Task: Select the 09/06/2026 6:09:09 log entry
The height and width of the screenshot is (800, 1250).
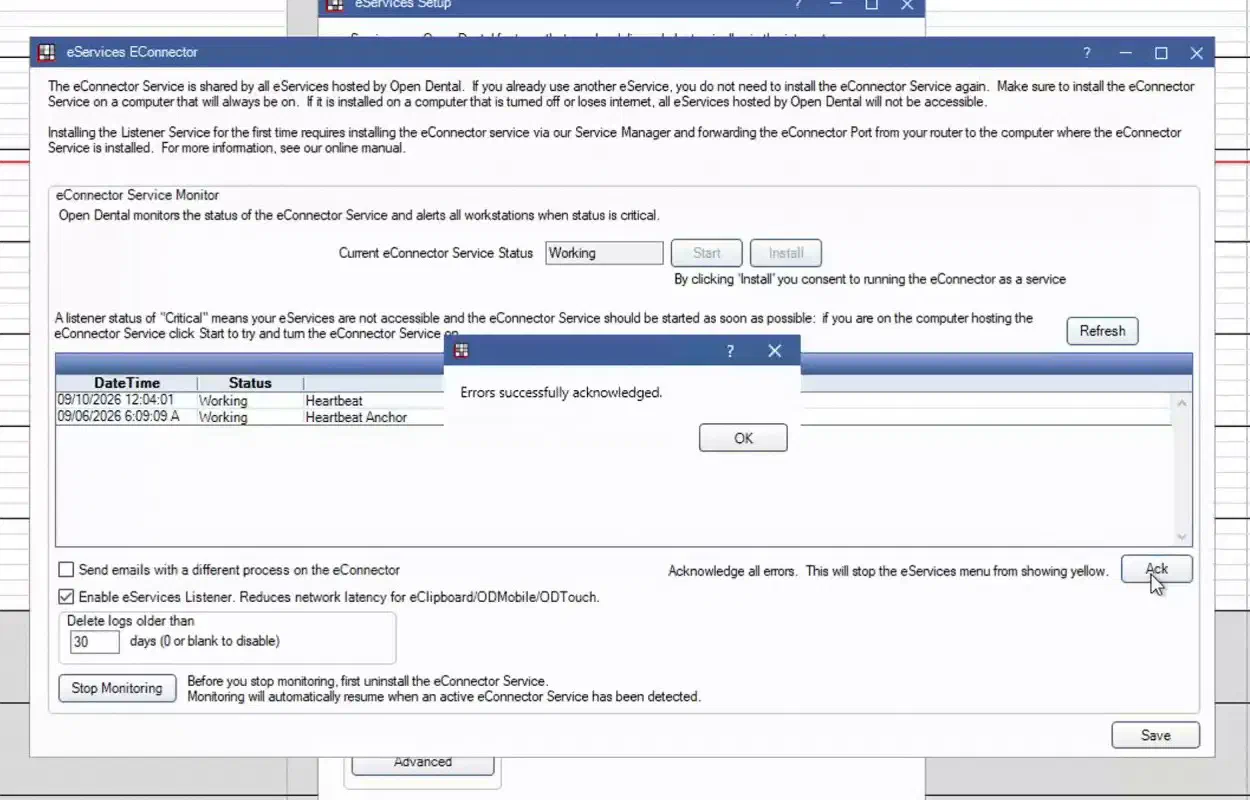Action: [614, 417]
